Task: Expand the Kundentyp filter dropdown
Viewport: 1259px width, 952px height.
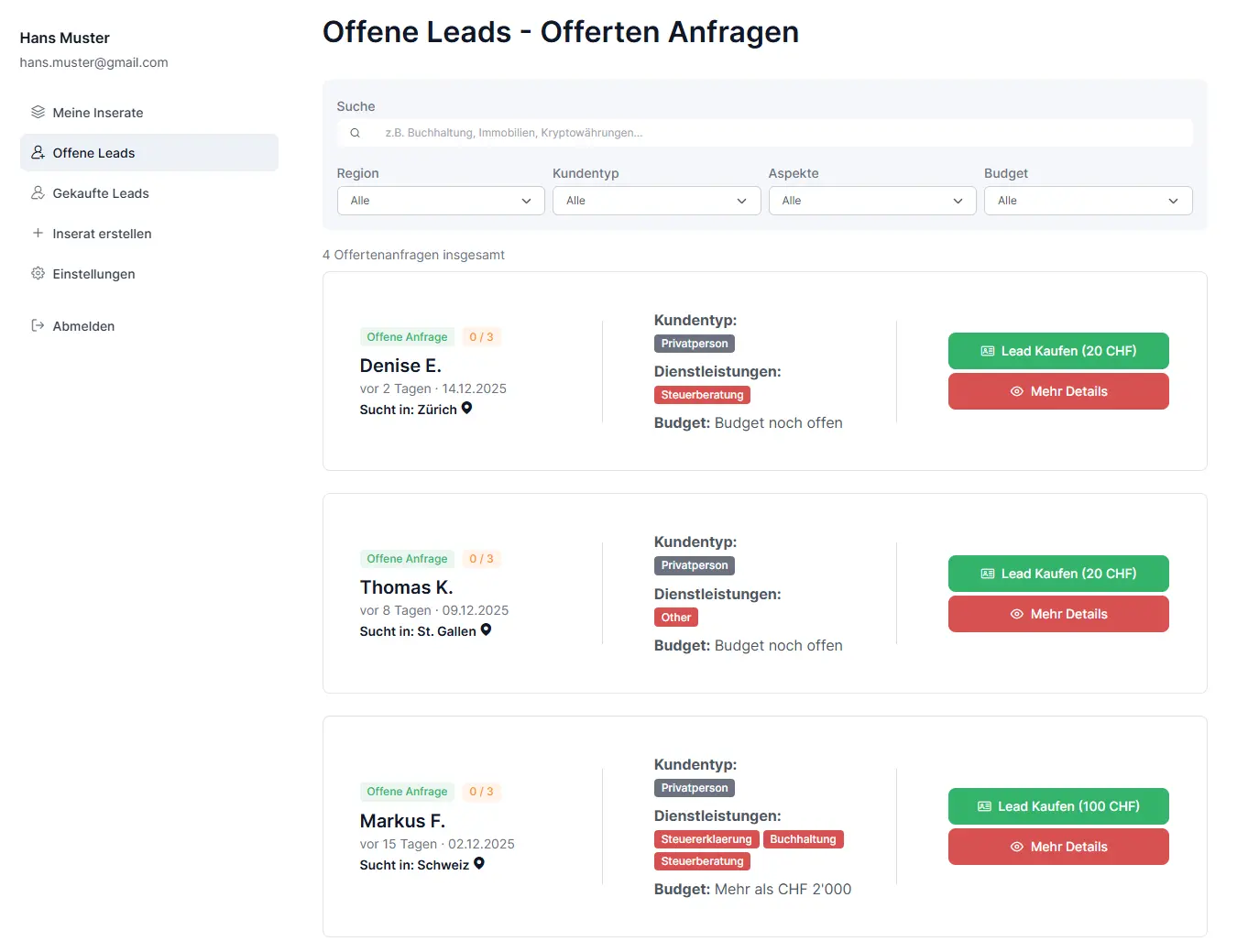Action: coord(656,201)
